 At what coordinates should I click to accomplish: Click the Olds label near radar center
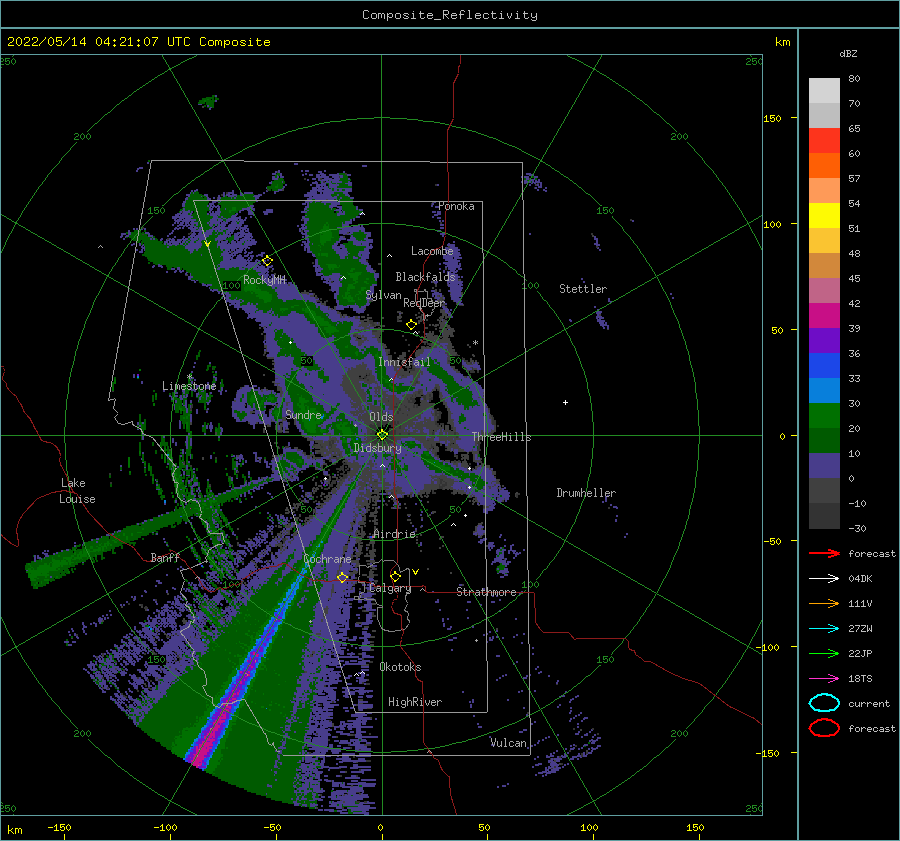pyautogui.click(x=381, y=417)
